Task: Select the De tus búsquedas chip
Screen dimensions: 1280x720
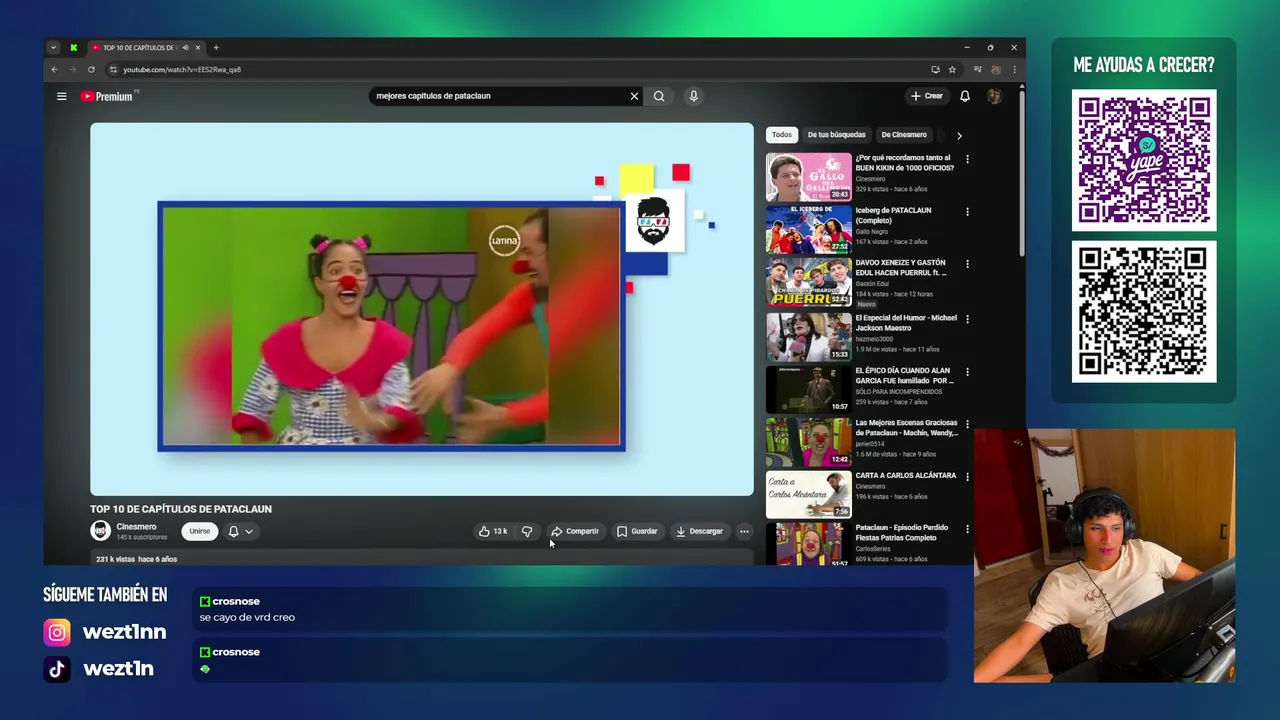Action: point(837,135)
